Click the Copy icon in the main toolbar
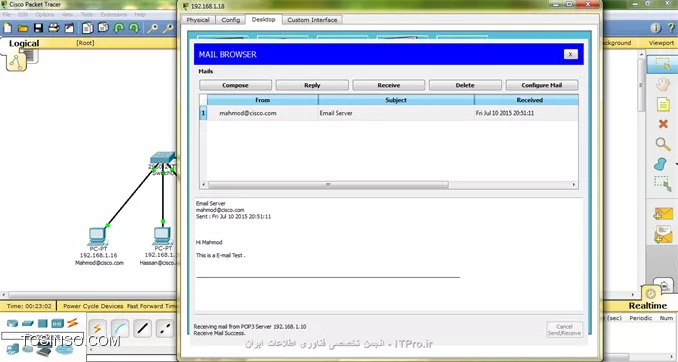This screenshot has width=678, height=362. 88,29
